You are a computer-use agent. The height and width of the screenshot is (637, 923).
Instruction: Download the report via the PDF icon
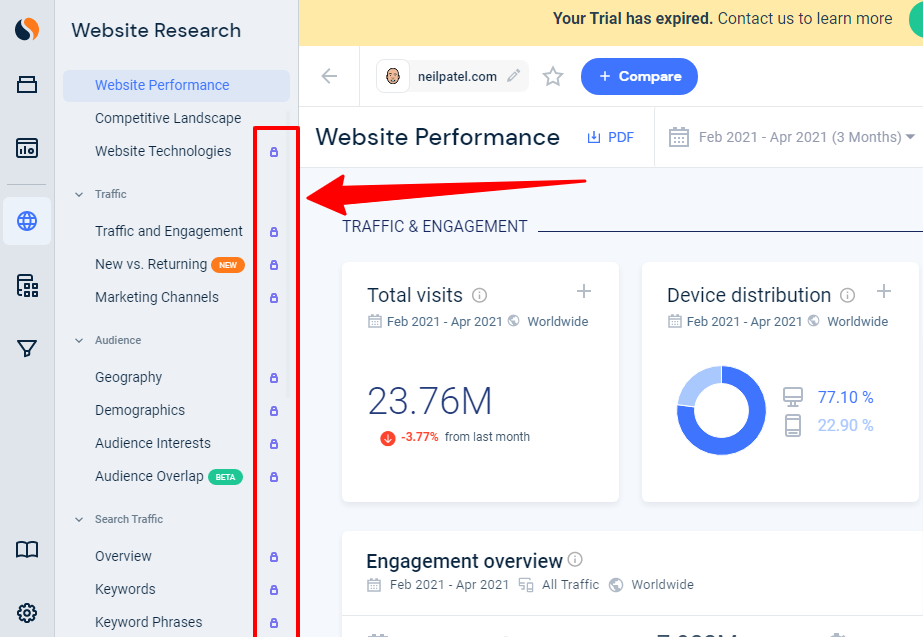click(x=610, y=137)
